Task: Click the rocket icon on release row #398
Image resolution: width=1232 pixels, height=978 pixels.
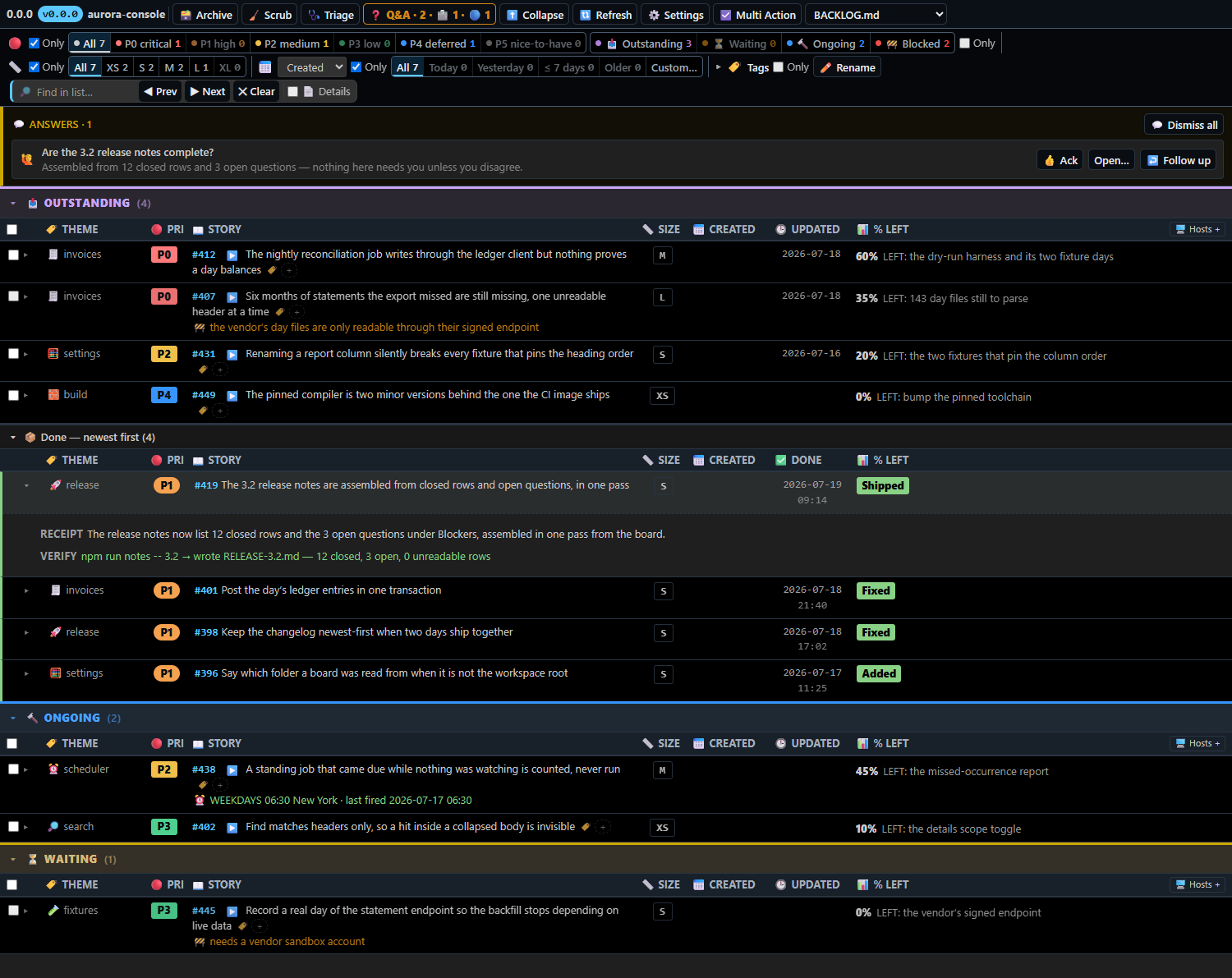Action: click(56, 632)
